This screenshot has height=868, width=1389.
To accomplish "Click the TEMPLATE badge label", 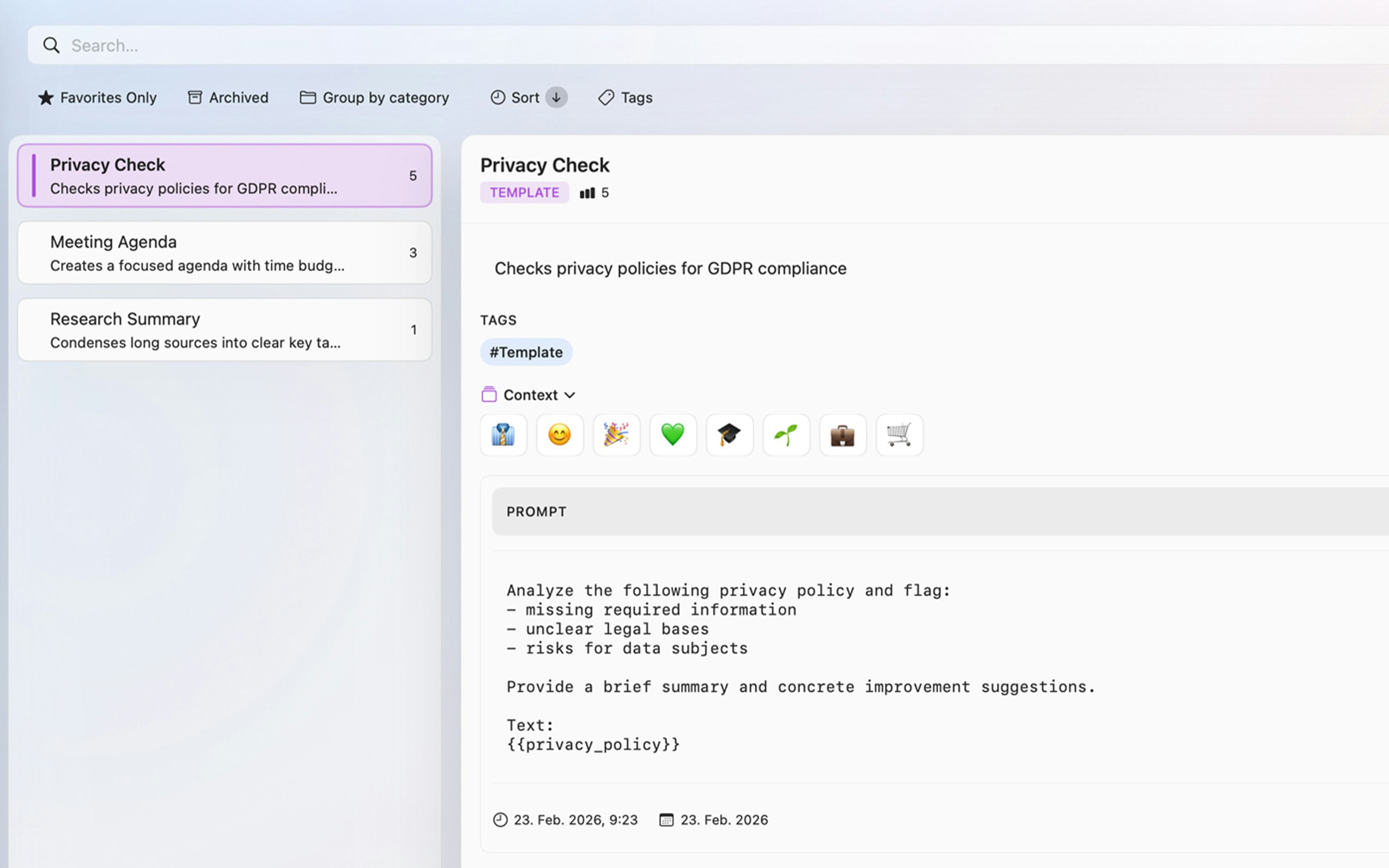I will click(x=524, y=192).
